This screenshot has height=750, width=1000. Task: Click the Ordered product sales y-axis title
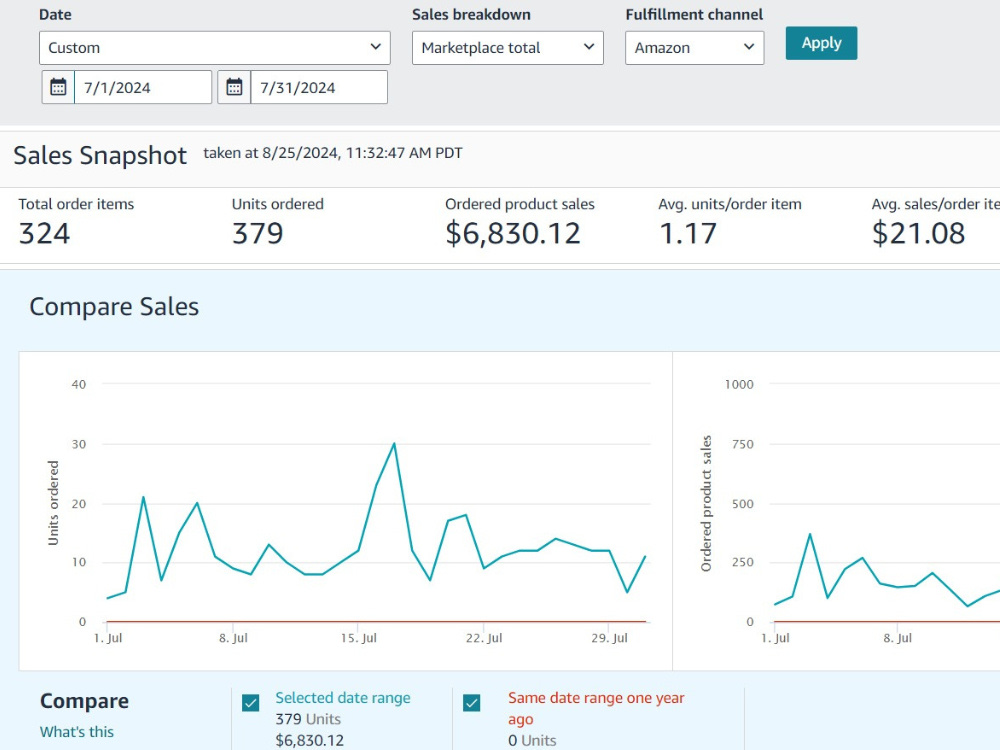(705, 503)
